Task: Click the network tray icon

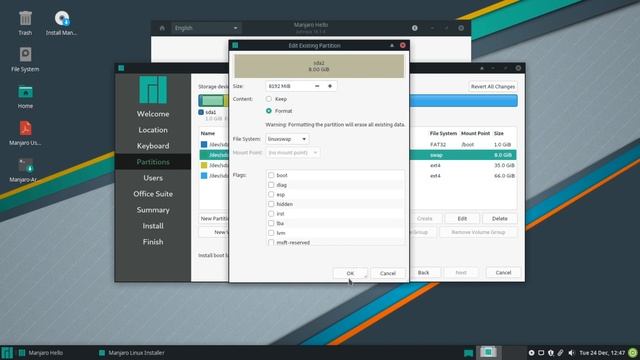Action: (x=541, y=353)
